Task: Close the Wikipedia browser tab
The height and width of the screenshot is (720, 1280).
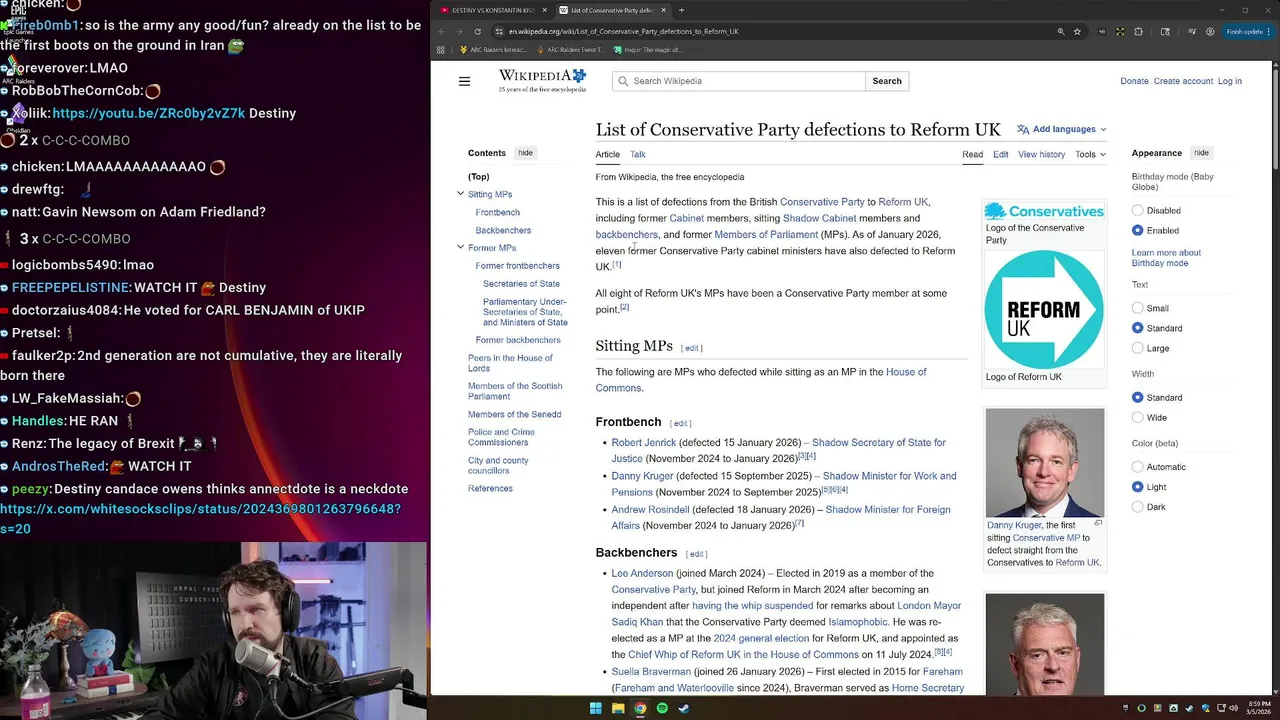Action: click(x=663, y=10)
